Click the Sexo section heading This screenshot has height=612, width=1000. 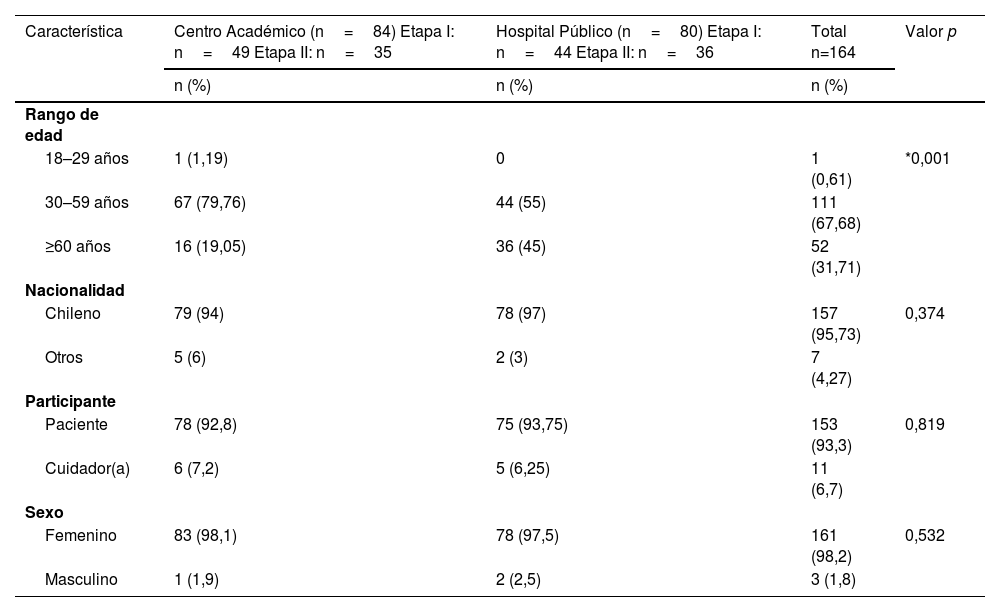pyautogui.click(x=44, y=513)
